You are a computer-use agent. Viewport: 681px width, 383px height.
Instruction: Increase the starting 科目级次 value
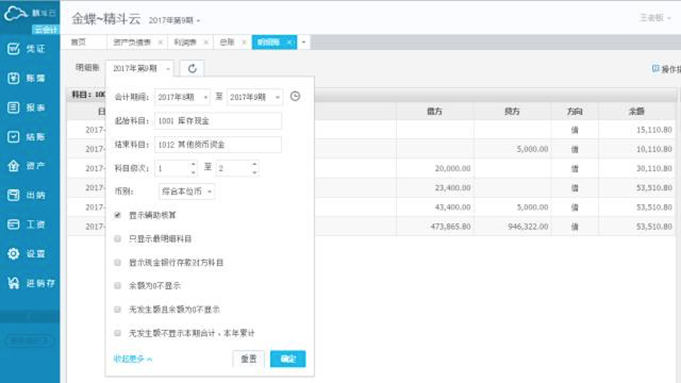(193, 164)
